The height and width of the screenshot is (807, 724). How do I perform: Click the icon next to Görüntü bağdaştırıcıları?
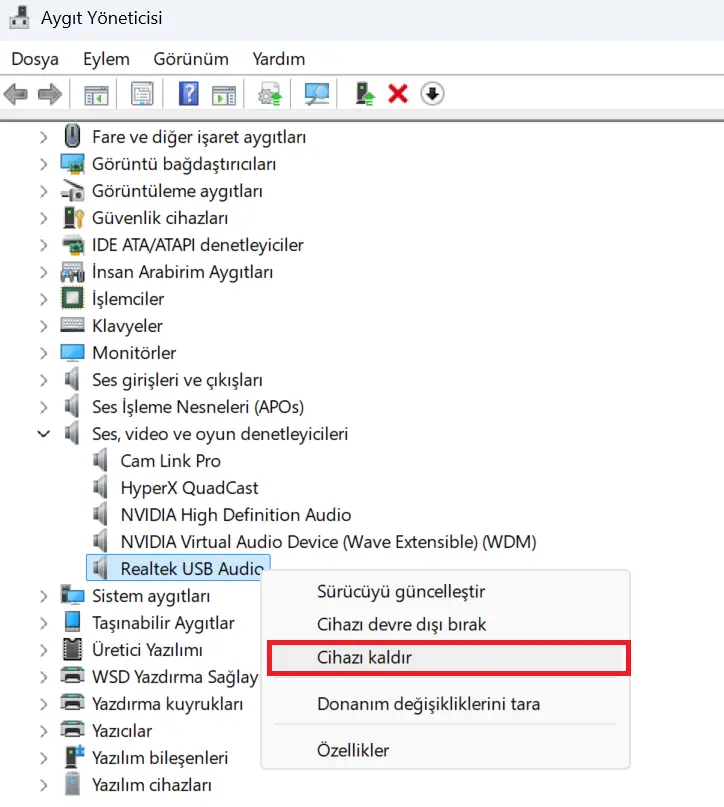point(72,164)
